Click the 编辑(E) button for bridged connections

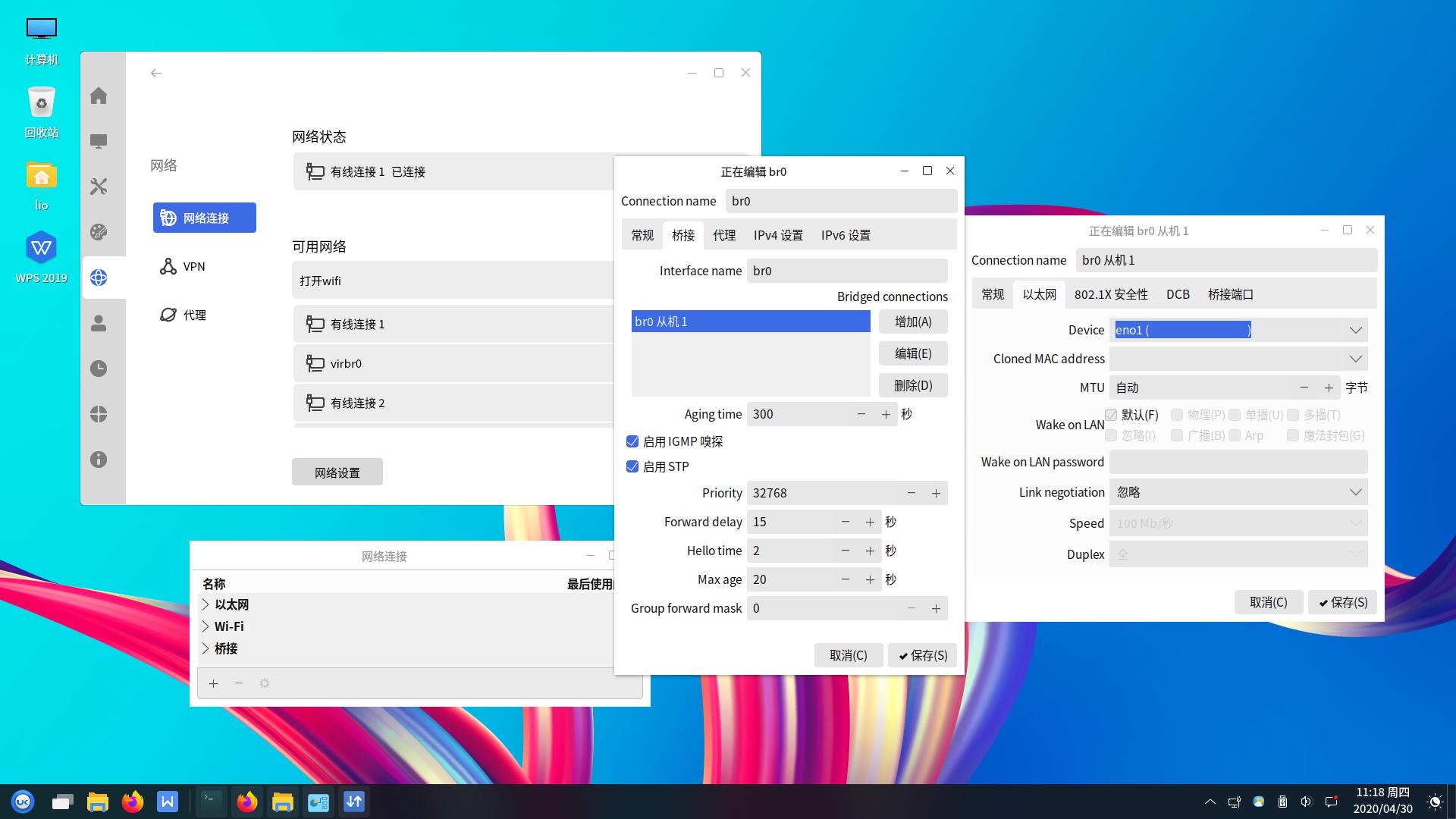click(913, 353)
